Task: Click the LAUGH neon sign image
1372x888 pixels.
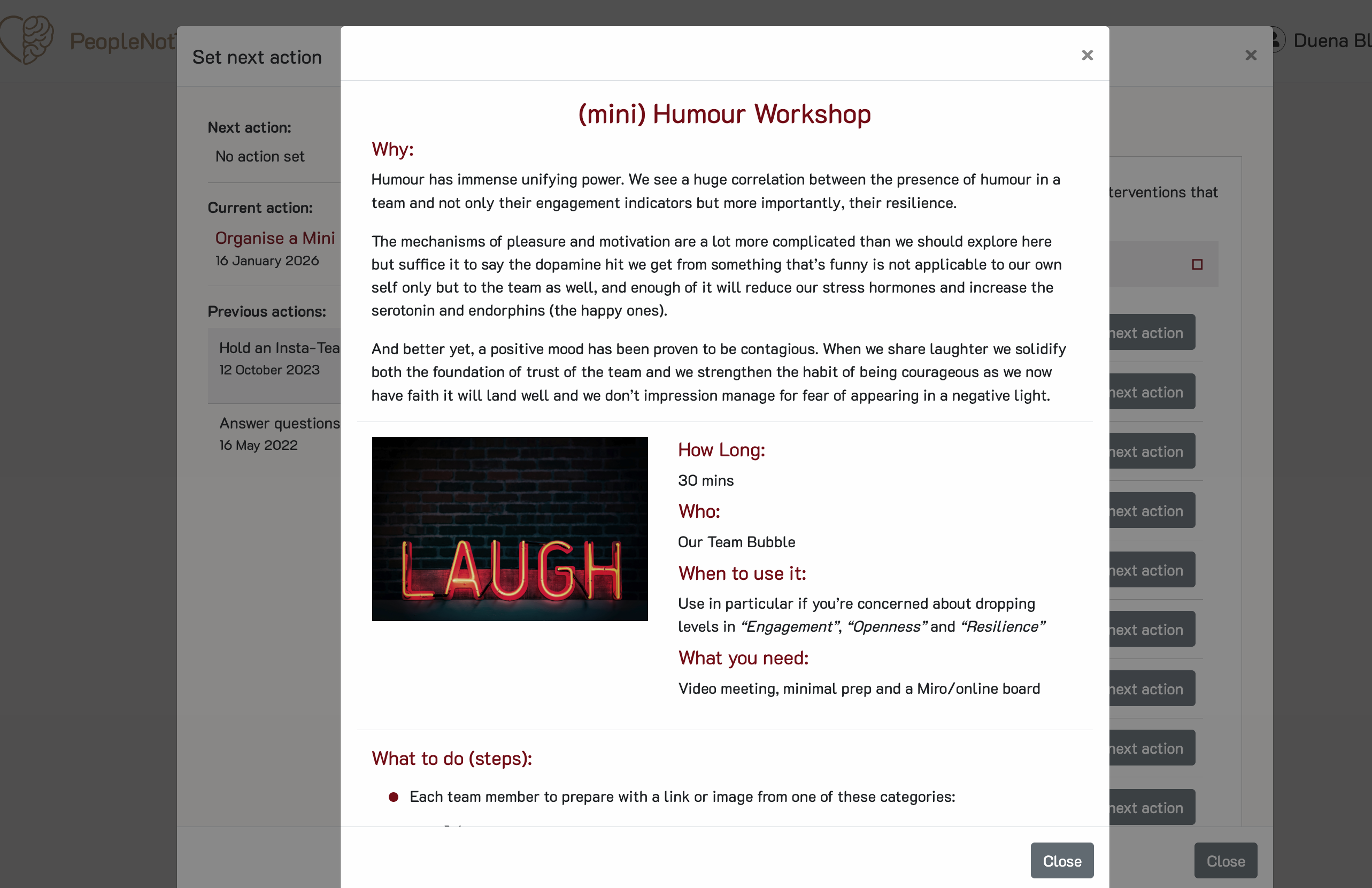Action: click(x=510, y=529)
